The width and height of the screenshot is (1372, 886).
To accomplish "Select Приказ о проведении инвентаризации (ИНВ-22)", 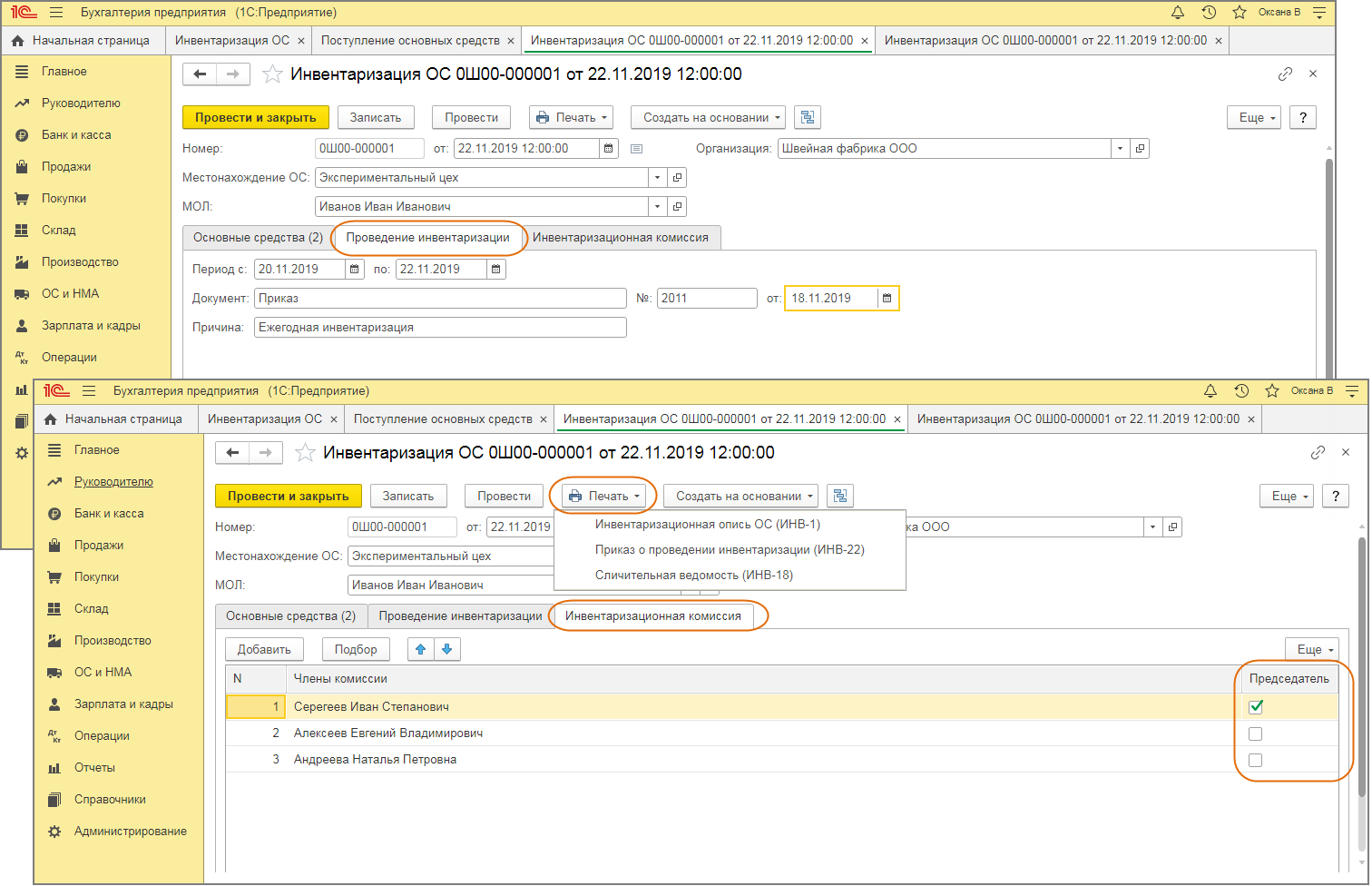I will pyautogui.click(x=730, y=549).
